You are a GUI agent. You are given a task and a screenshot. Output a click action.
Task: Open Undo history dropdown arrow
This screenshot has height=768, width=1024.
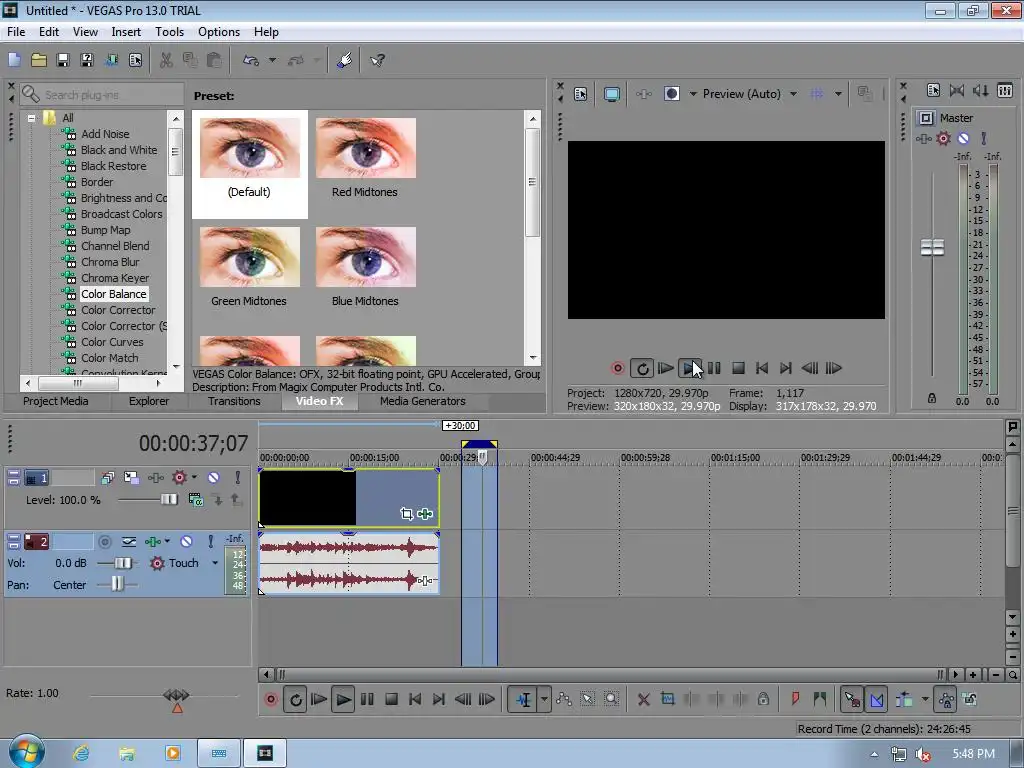pos(272,60)
